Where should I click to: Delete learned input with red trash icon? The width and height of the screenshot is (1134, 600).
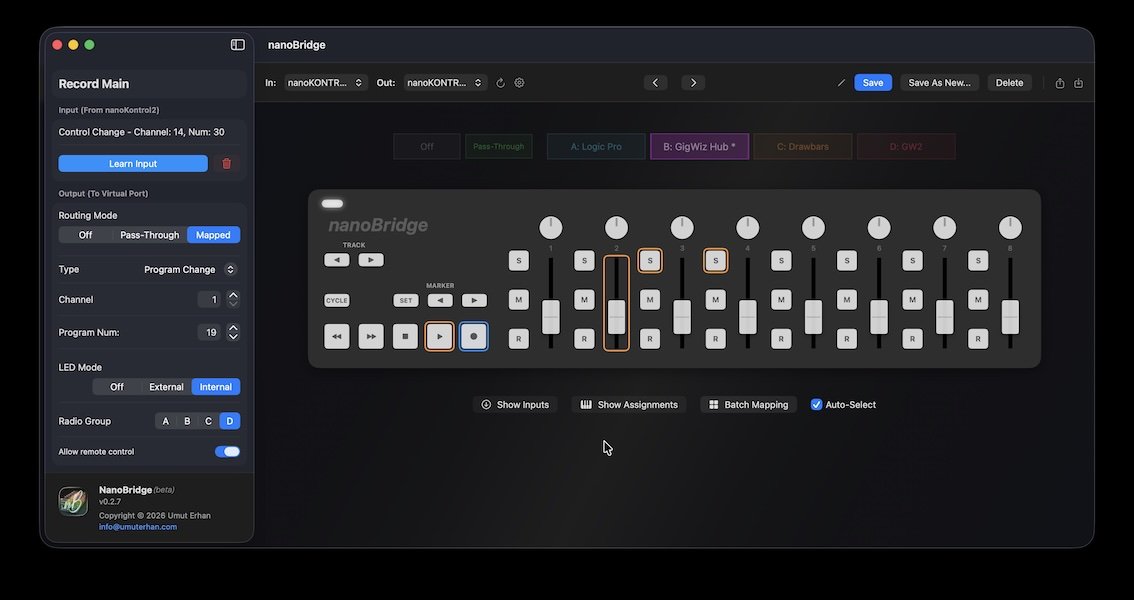point(226,163)
